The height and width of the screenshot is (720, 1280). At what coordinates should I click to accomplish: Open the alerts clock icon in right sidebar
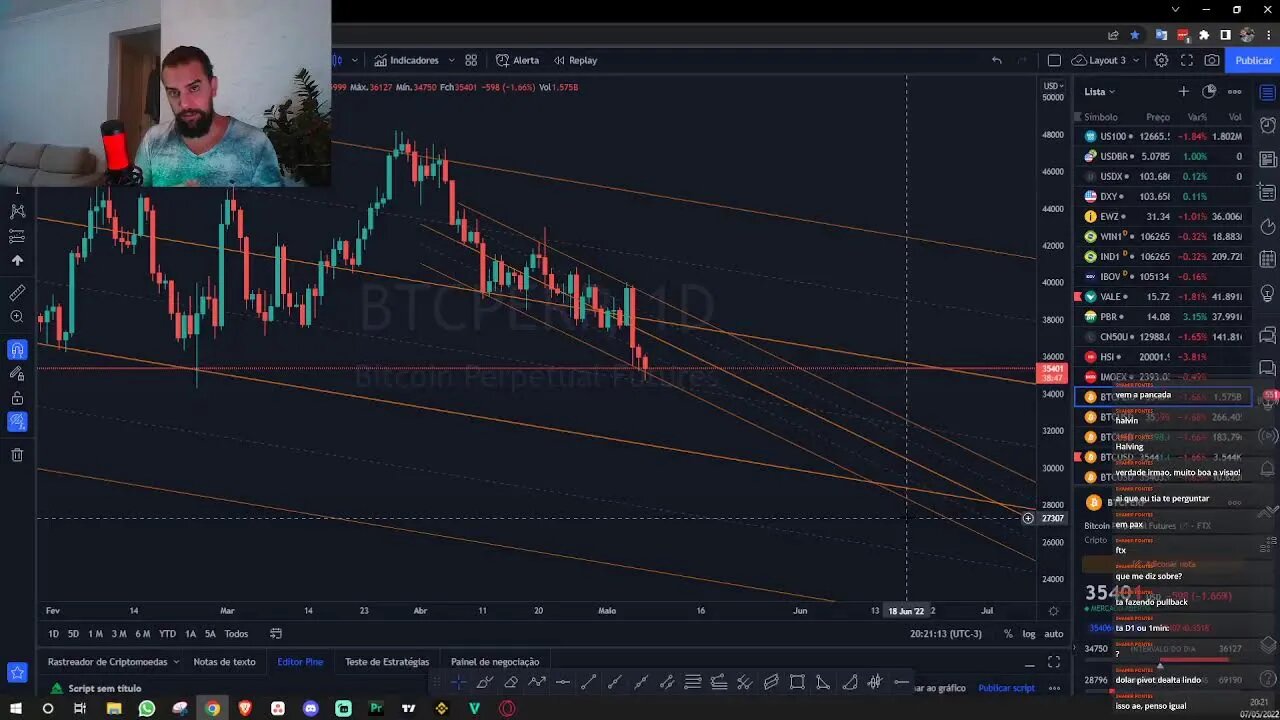[x=1267, y=126]
